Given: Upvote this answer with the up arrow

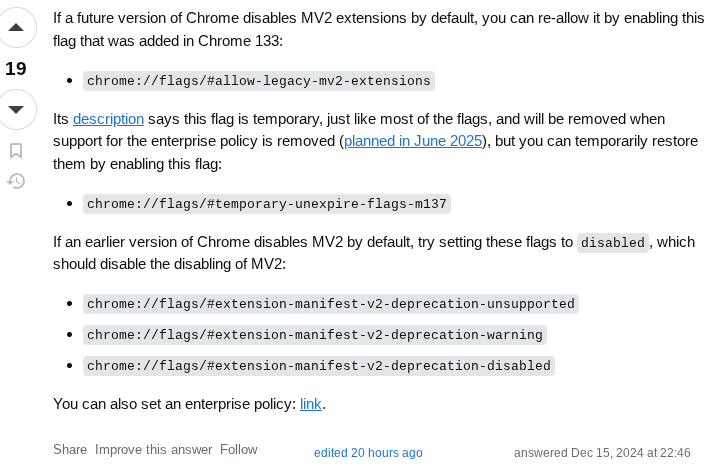Looking at the screenshot, I should 16,28.
